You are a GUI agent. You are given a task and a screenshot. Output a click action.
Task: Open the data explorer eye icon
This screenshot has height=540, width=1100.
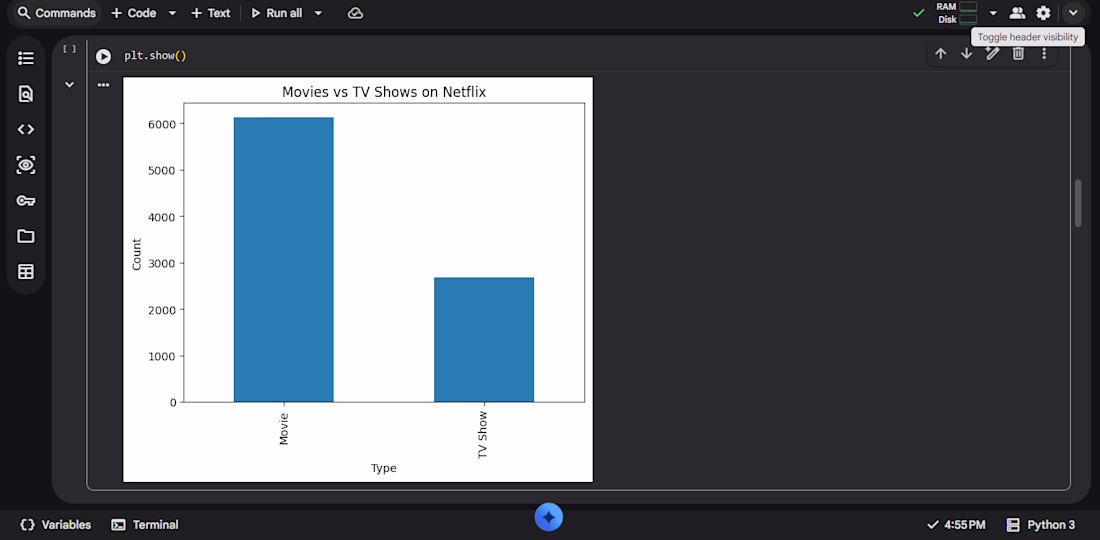[26, 166]
